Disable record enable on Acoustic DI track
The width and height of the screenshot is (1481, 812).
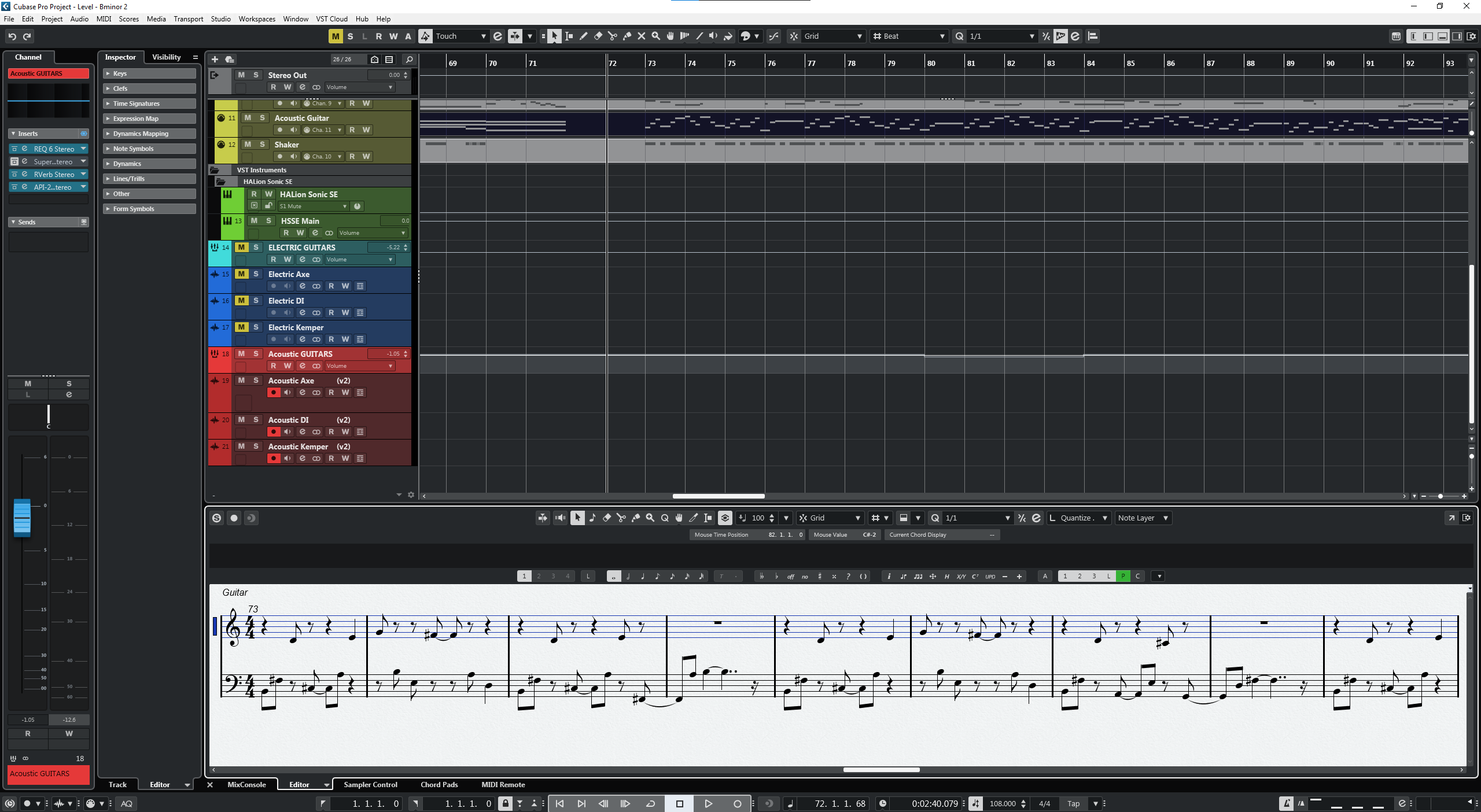tap(274, 432)
